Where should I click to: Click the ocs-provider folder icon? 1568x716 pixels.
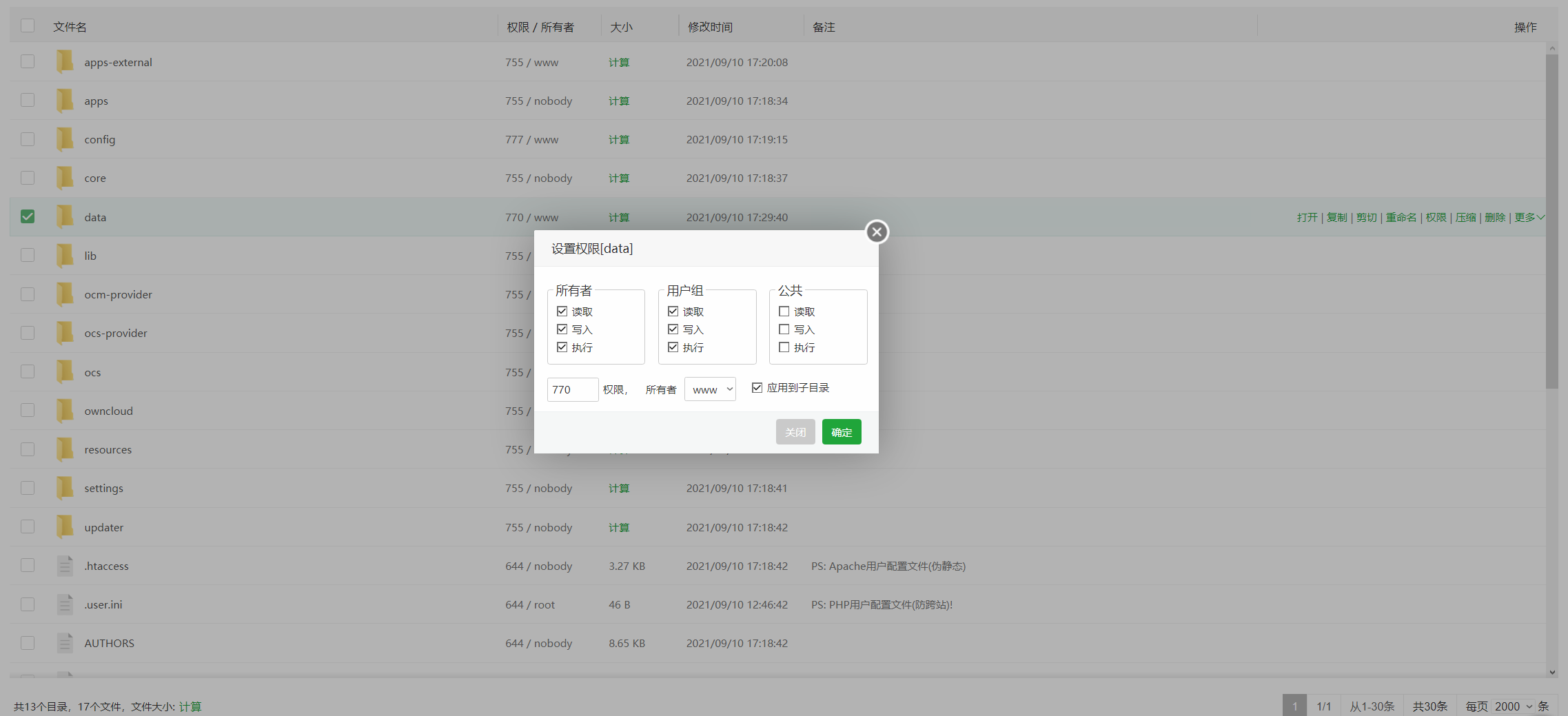pos(64,332)
